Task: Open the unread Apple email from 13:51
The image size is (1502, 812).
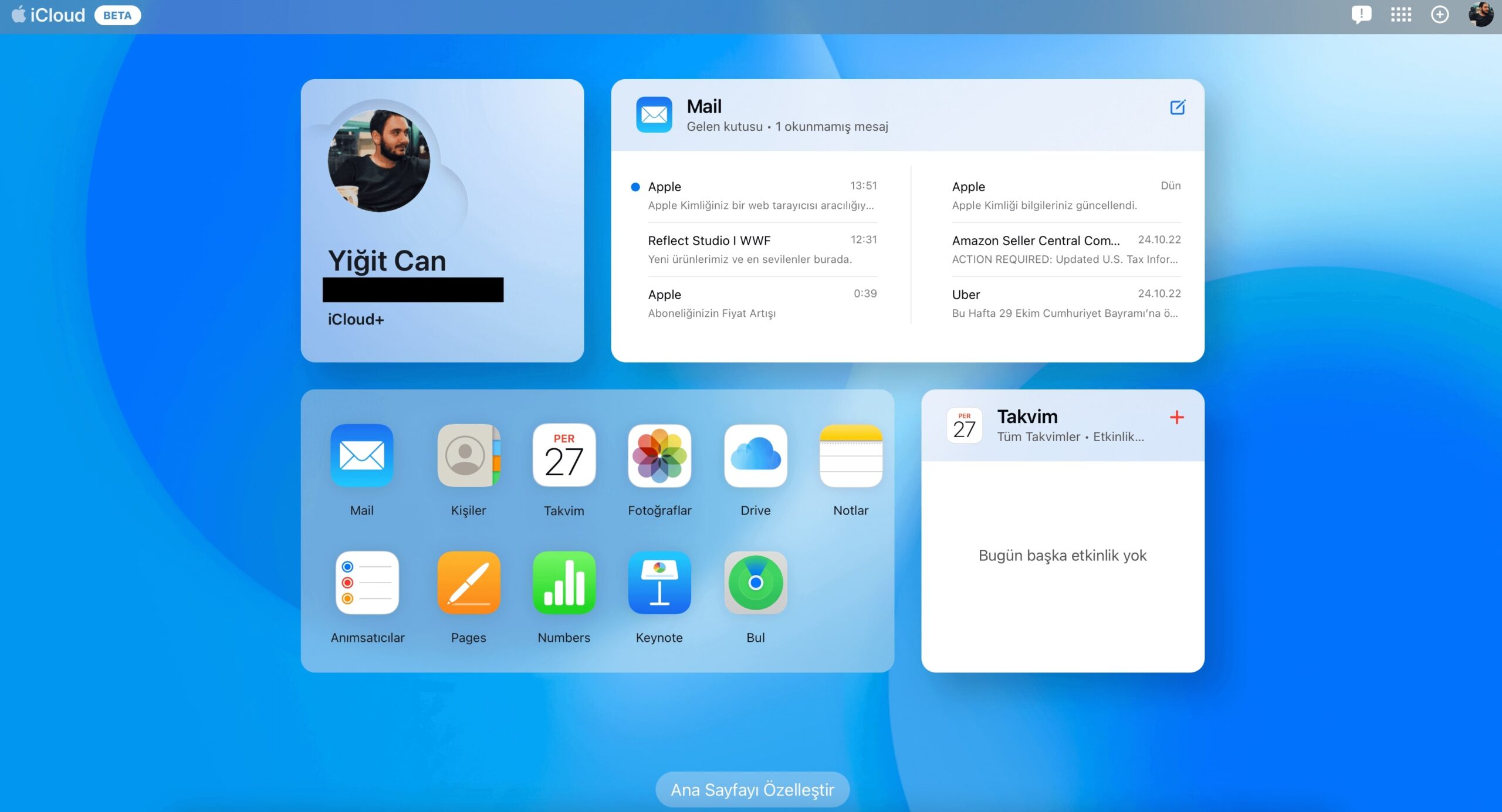Action: coord(762,195)
